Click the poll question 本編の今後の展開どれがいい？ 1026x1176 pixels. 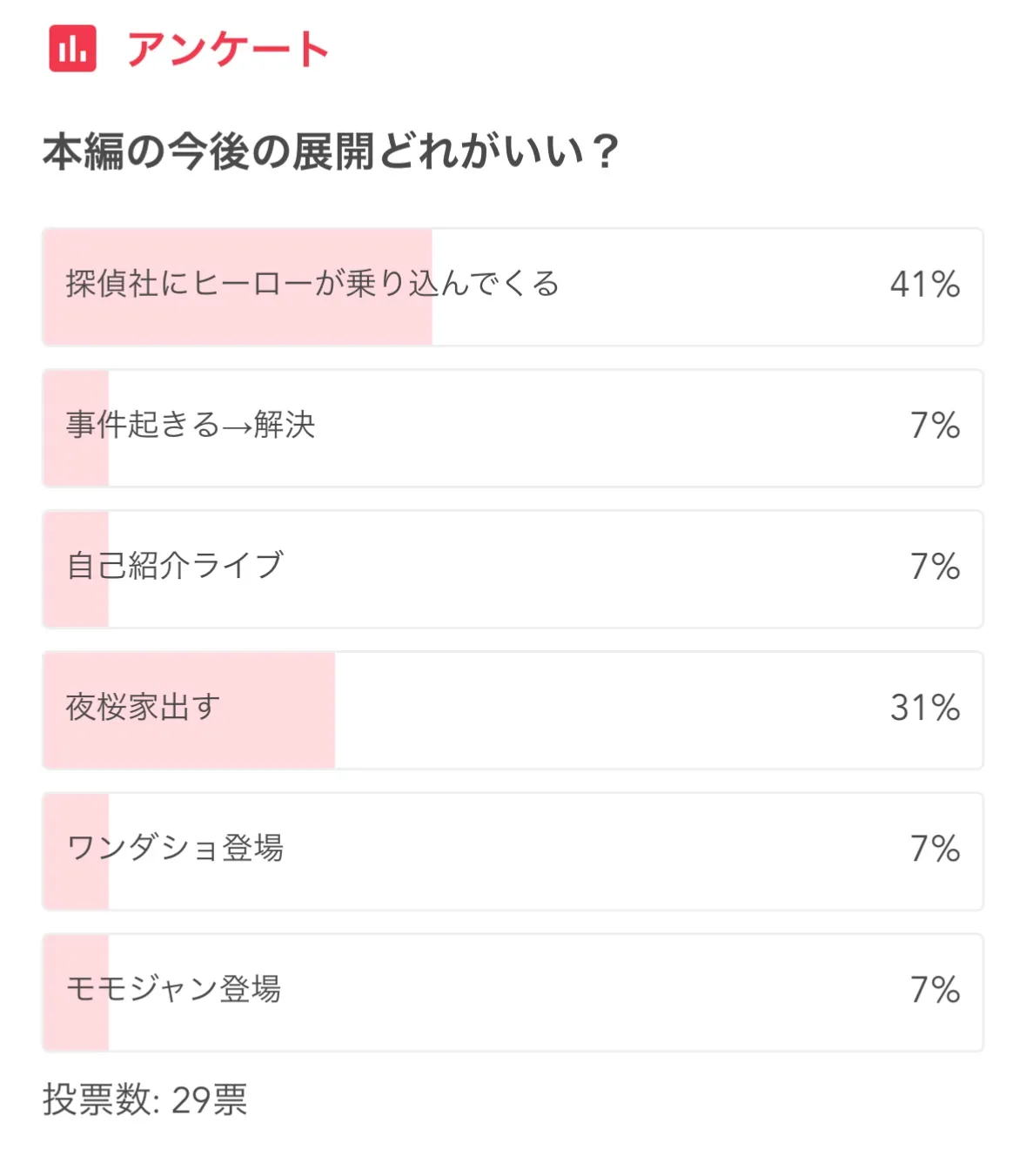(331, 151)
